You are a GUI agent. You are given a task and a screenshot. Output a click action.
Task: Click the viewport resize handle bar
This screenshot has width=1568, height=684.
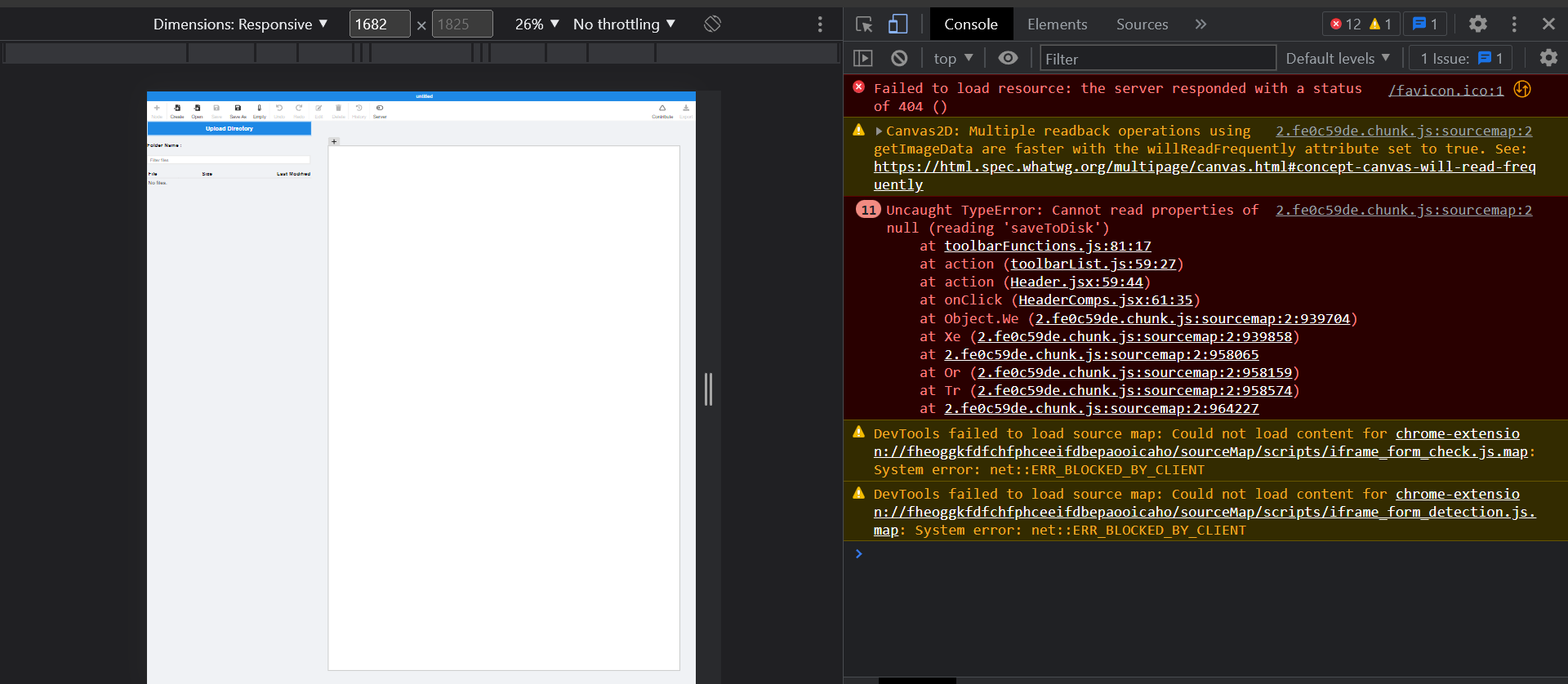(708, 389)
